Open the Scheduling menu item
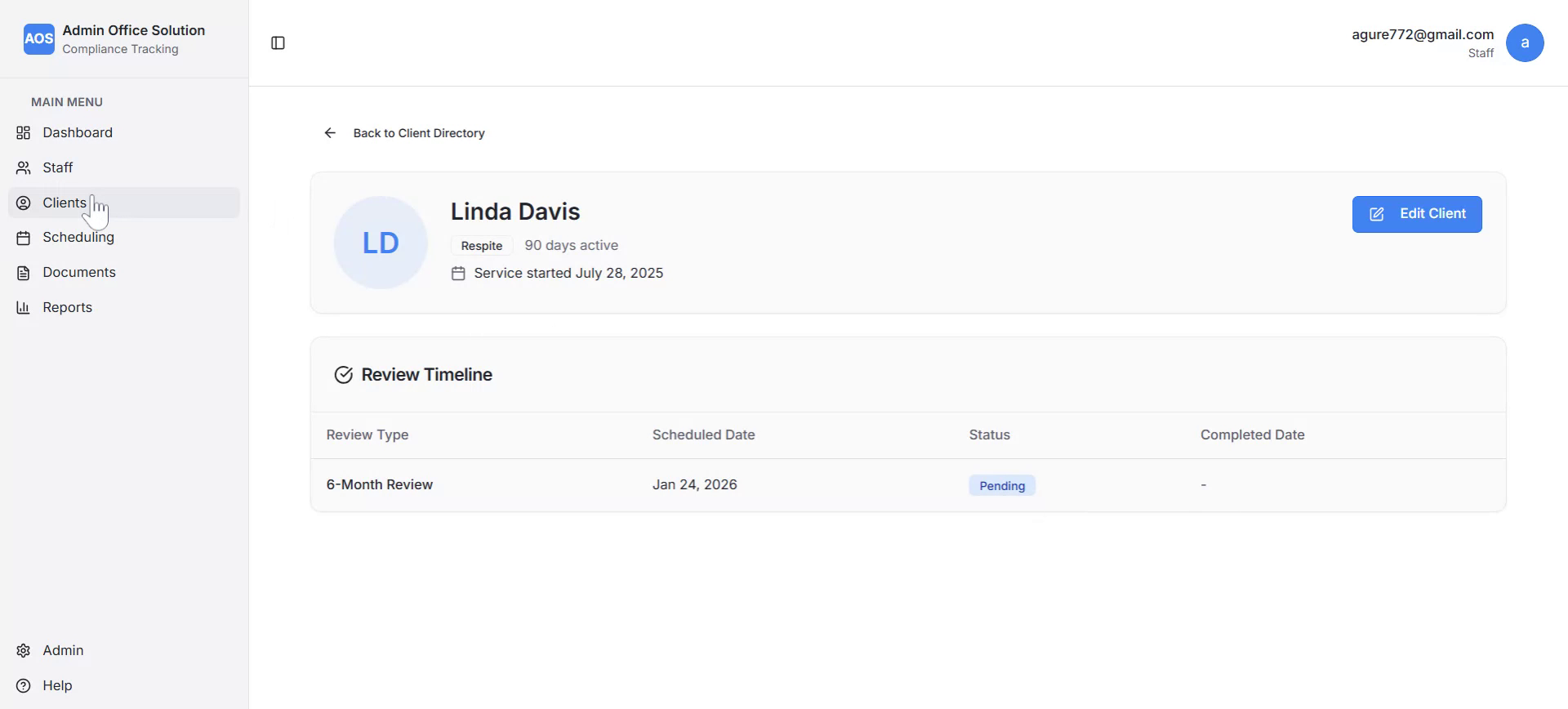 [x=78, y=238]
